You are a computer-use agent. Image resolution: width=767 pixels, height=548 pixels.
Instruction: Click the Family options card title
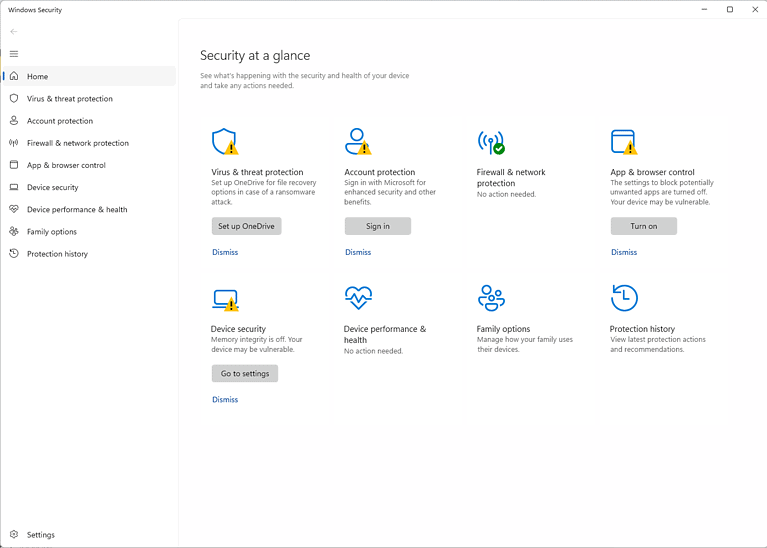[x=503, y=329]
